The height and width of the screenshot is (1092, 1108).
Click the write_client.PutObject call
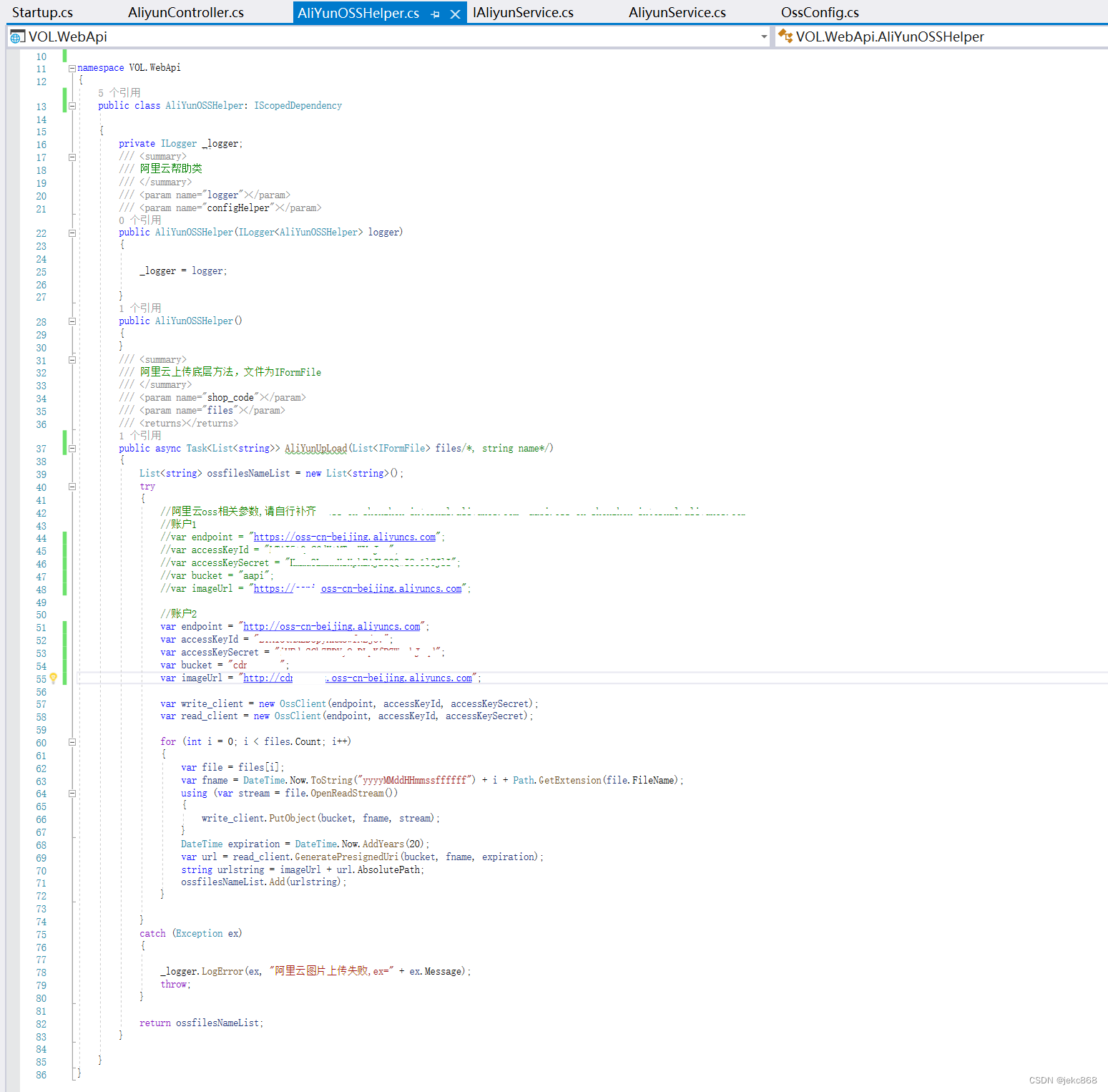(320, 819)
